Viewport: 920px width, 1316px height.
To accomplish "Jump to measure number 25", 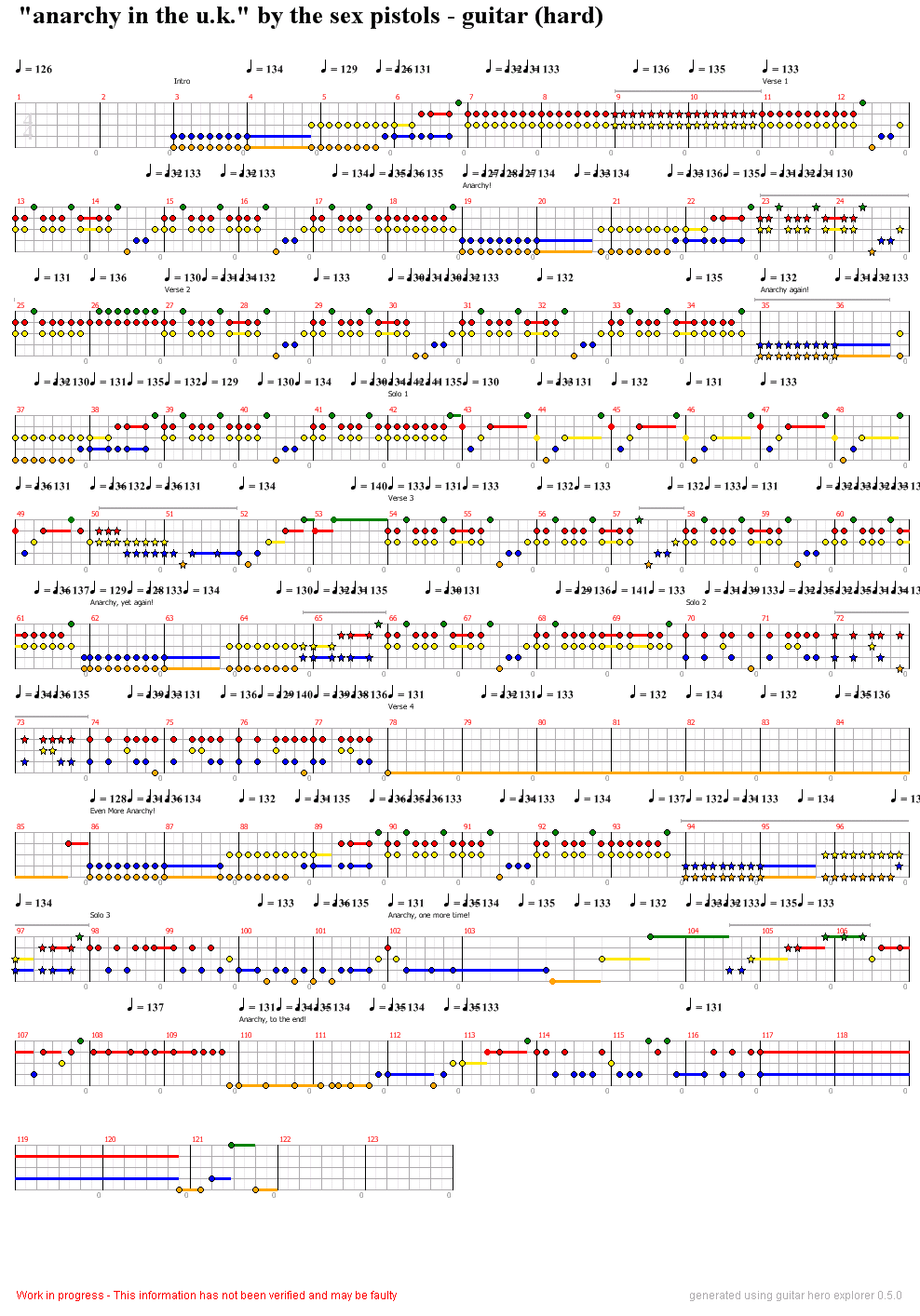I will pos(20,305).
